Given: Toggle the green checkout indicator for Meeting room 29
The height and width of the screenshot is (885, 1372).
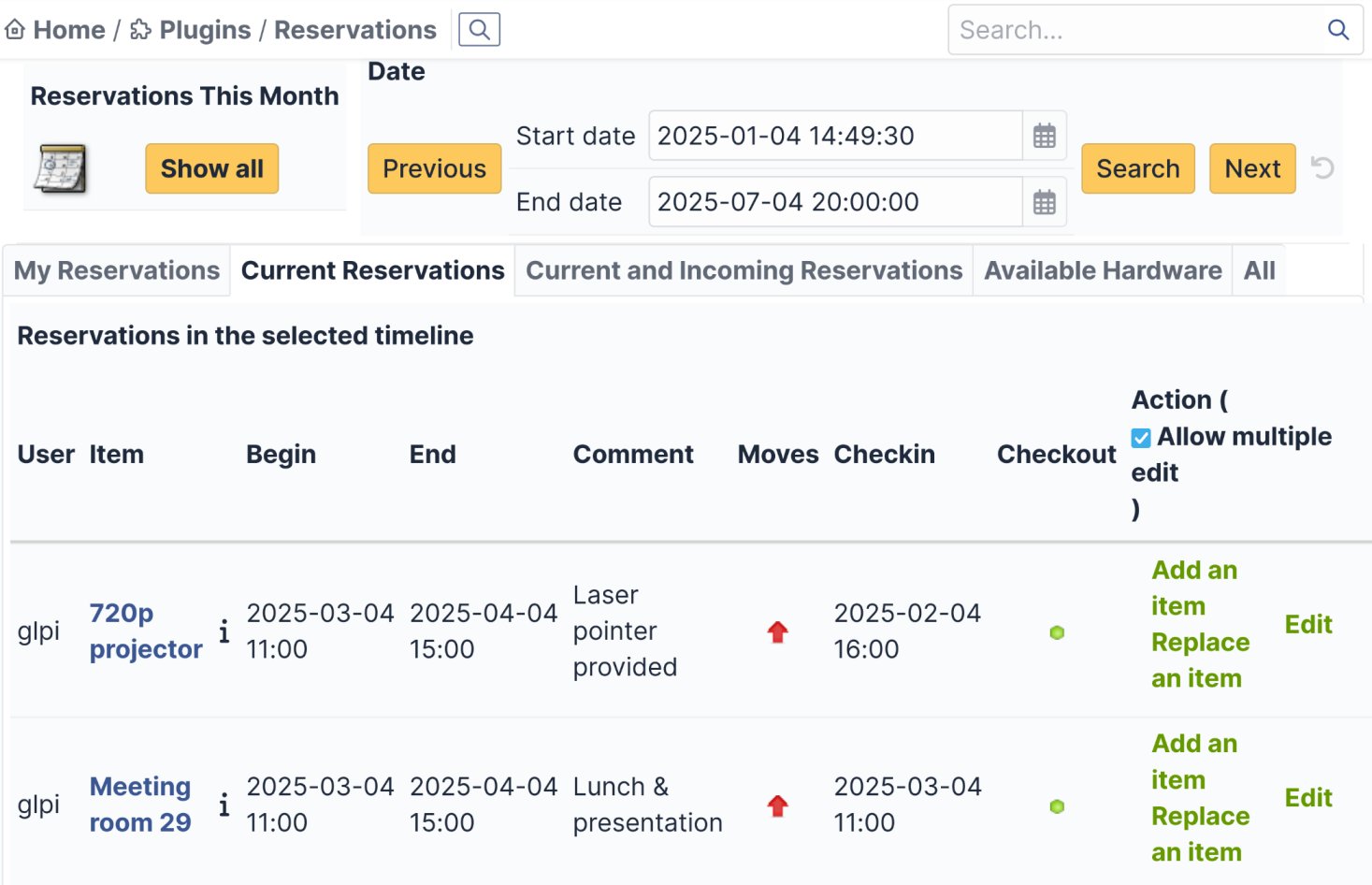Looking at the screenshot, I should click(x=1056, y=805).
